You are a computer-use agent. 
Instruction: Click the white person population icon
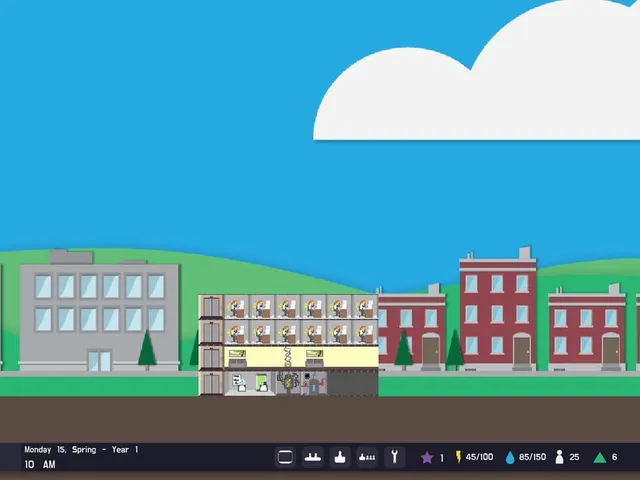560,457
